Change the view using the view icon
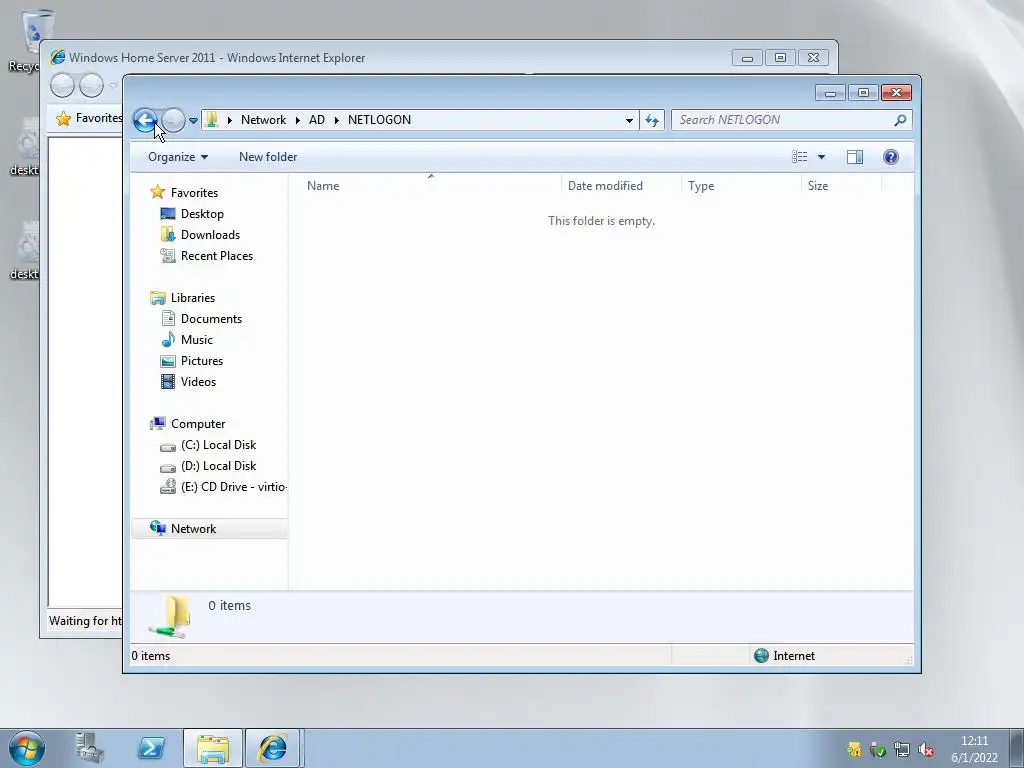Image resolution: width=1024 pixels, height=768 pixels. coord(799,157)
